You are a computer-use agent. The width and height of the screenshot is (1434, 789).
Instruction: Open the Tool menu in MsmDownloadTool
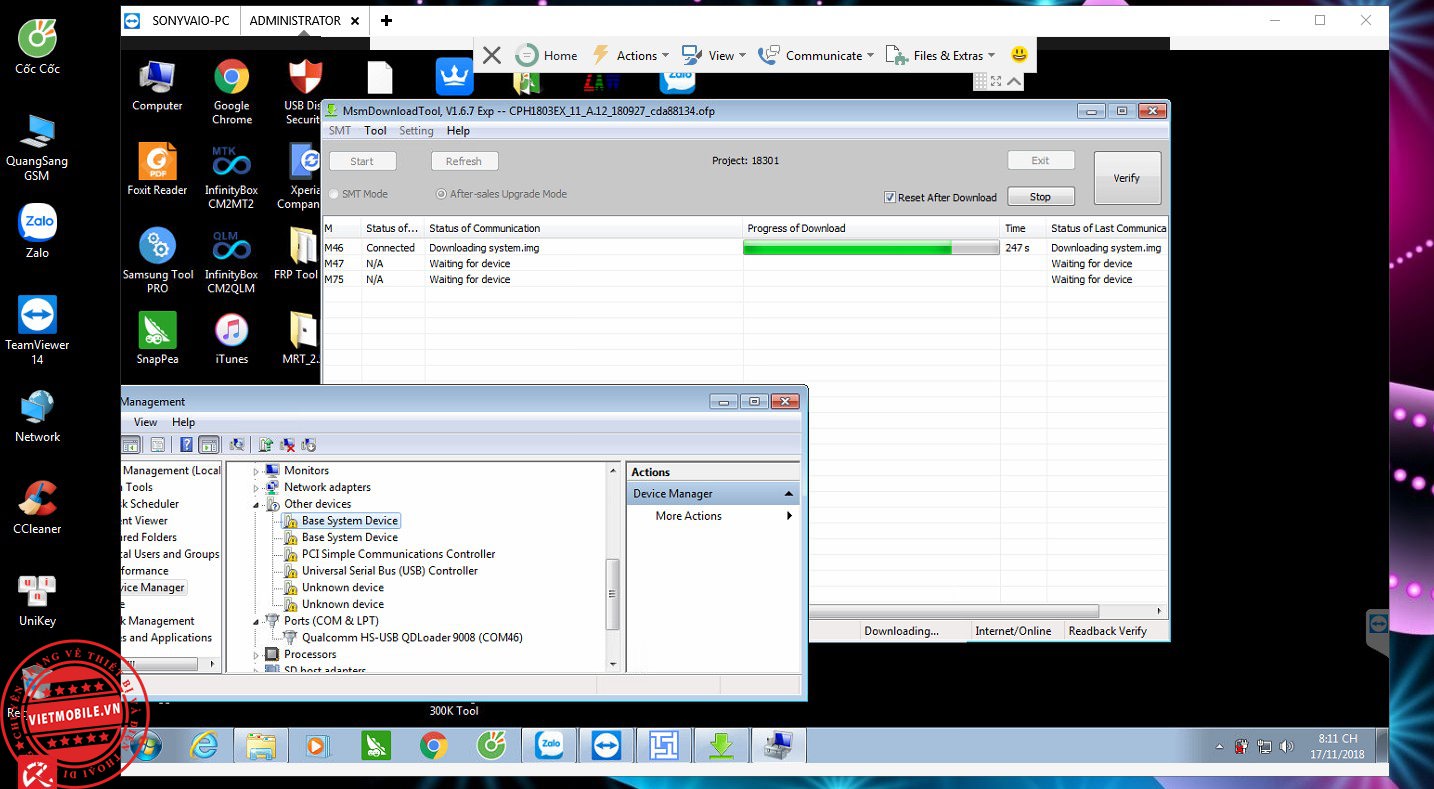click(x=375, y=131)
